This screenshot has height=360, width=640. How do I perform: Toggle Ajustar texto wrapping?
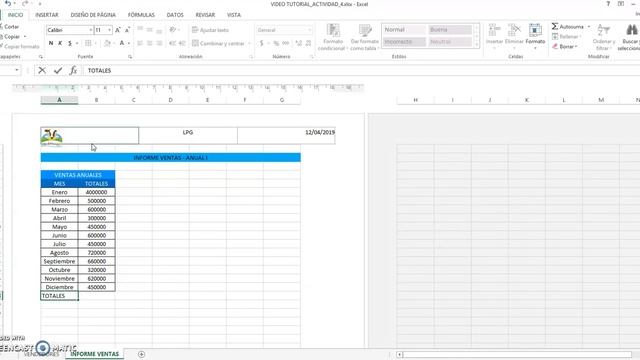click(x=210, y=30)
